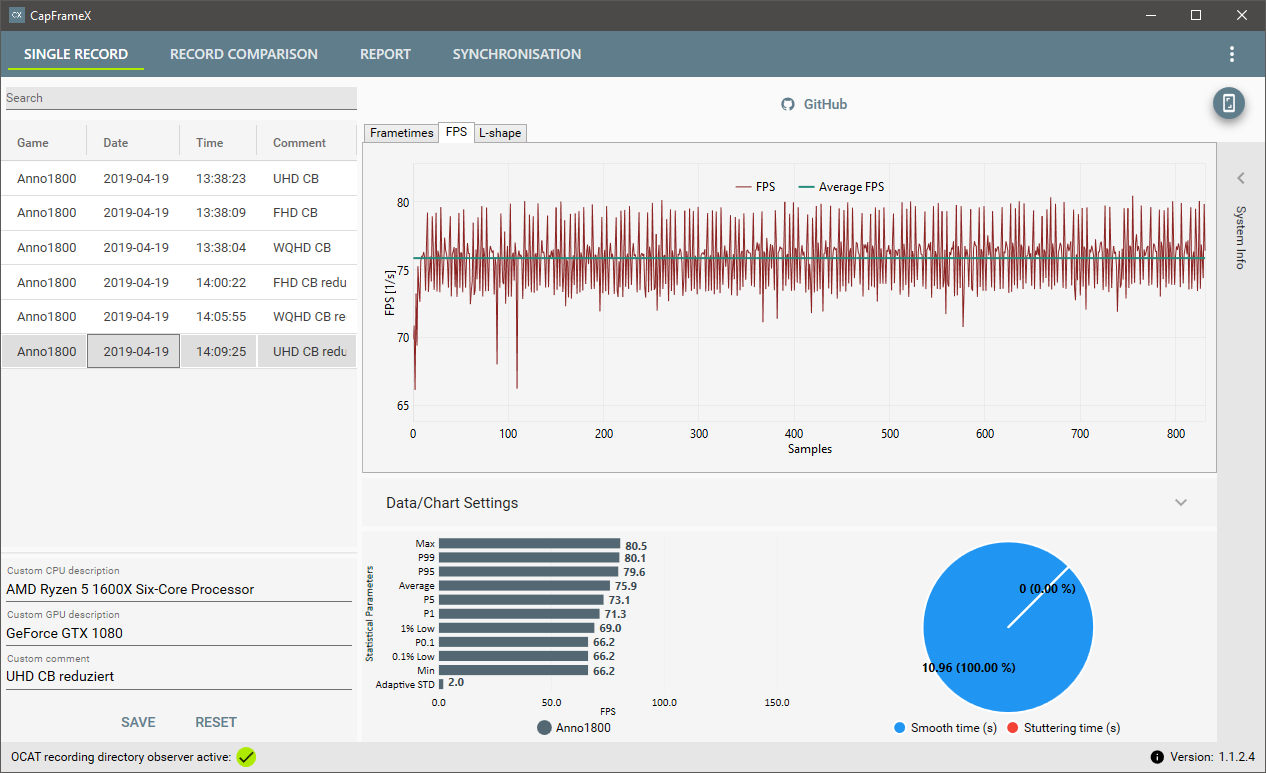This screenshot has width=1266, height=773.
Task: Select the WQHD CB record at 13:38:04
Action: (179, 247)
